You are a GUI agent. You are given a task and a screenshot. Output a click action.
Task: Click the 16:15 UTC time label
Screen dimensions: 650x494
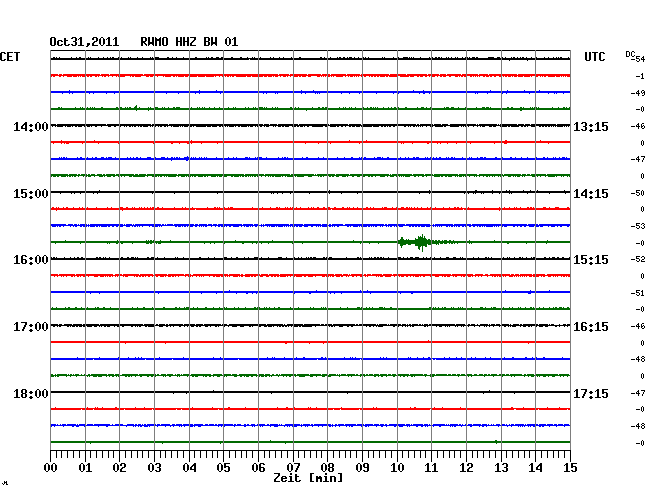pyautogui.click(x=591, y=327)
